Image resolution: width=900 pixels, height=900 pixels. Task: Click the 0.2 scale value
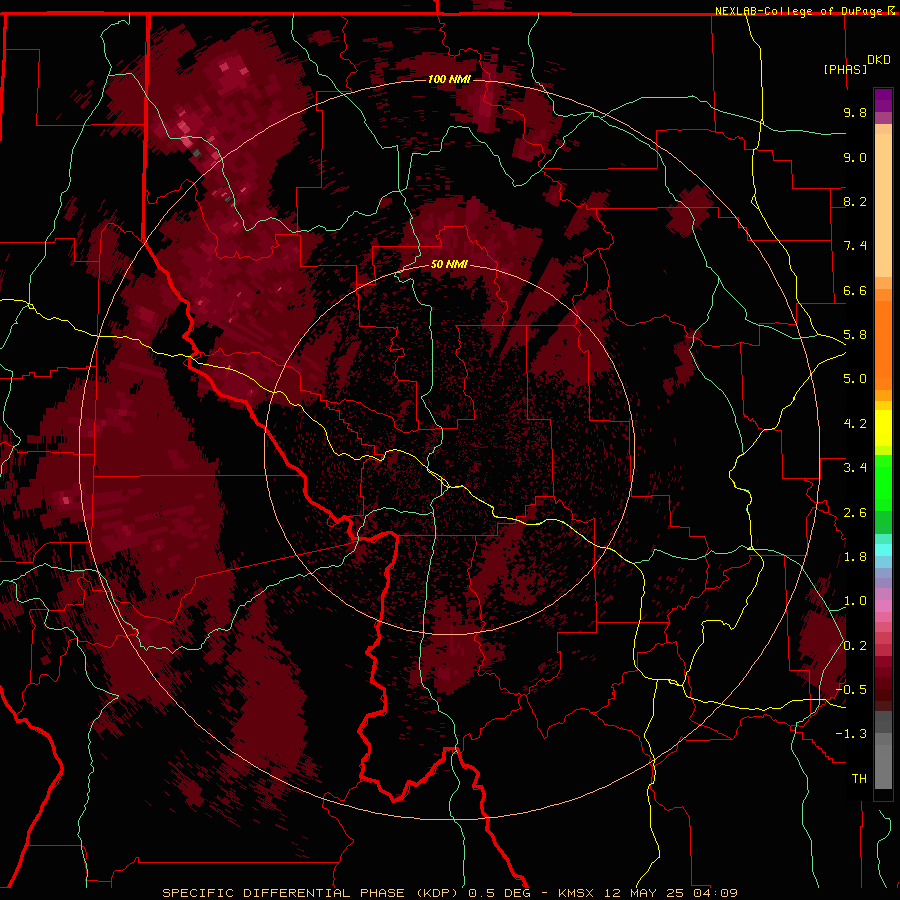click(855, 646)
